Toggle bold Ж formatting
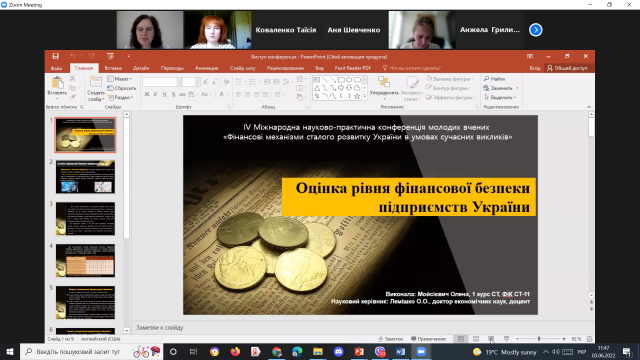This screenshot has height=360, width=640. click(147, 94)
